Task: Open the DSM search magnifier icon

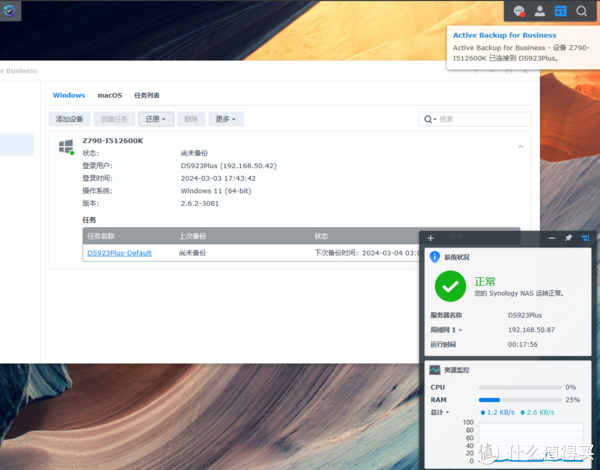Action: (x=582, y=11)
